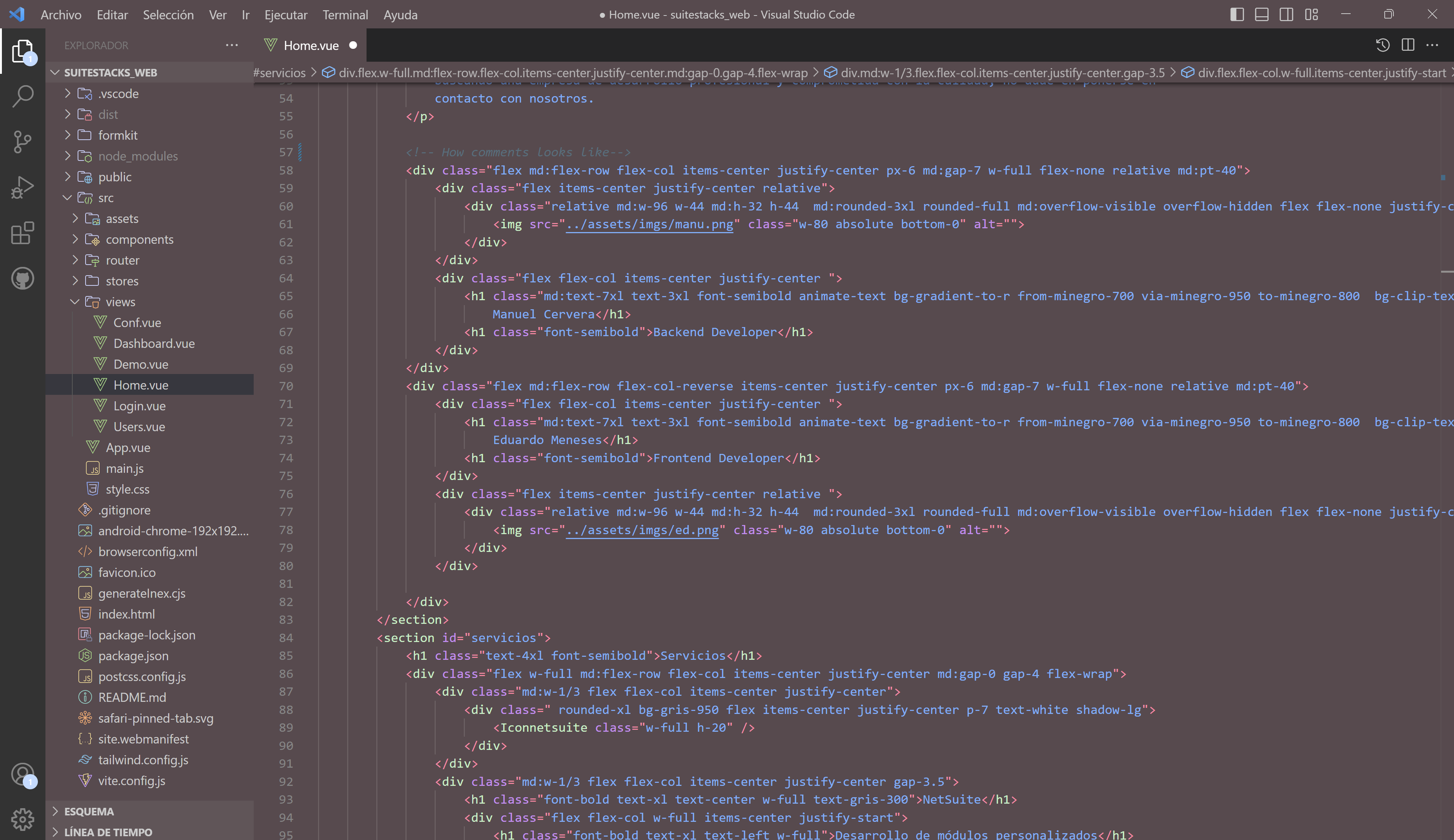Open Dashboard.vue from the explorer
1454x840 pixels.
153,343
